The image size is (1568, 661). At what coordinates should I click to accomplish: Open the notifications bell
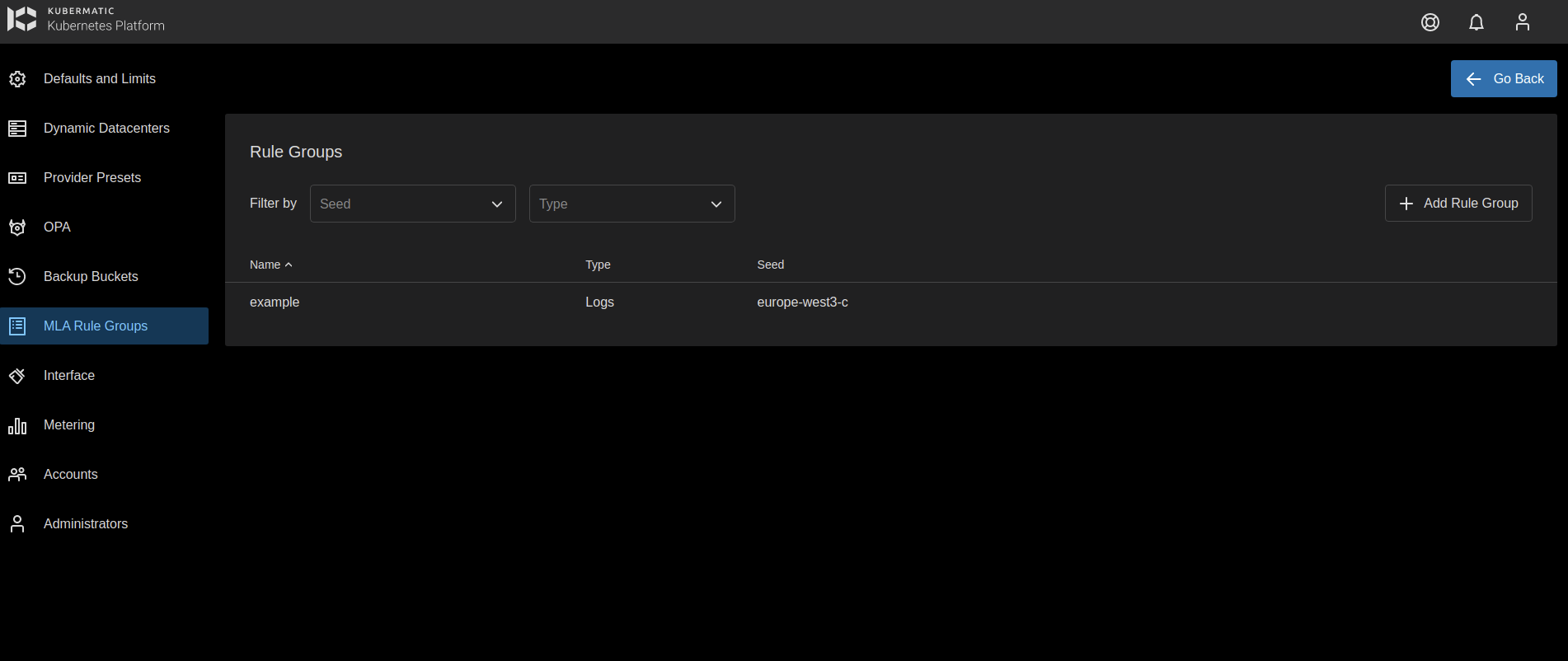[x=1476, y=22]
